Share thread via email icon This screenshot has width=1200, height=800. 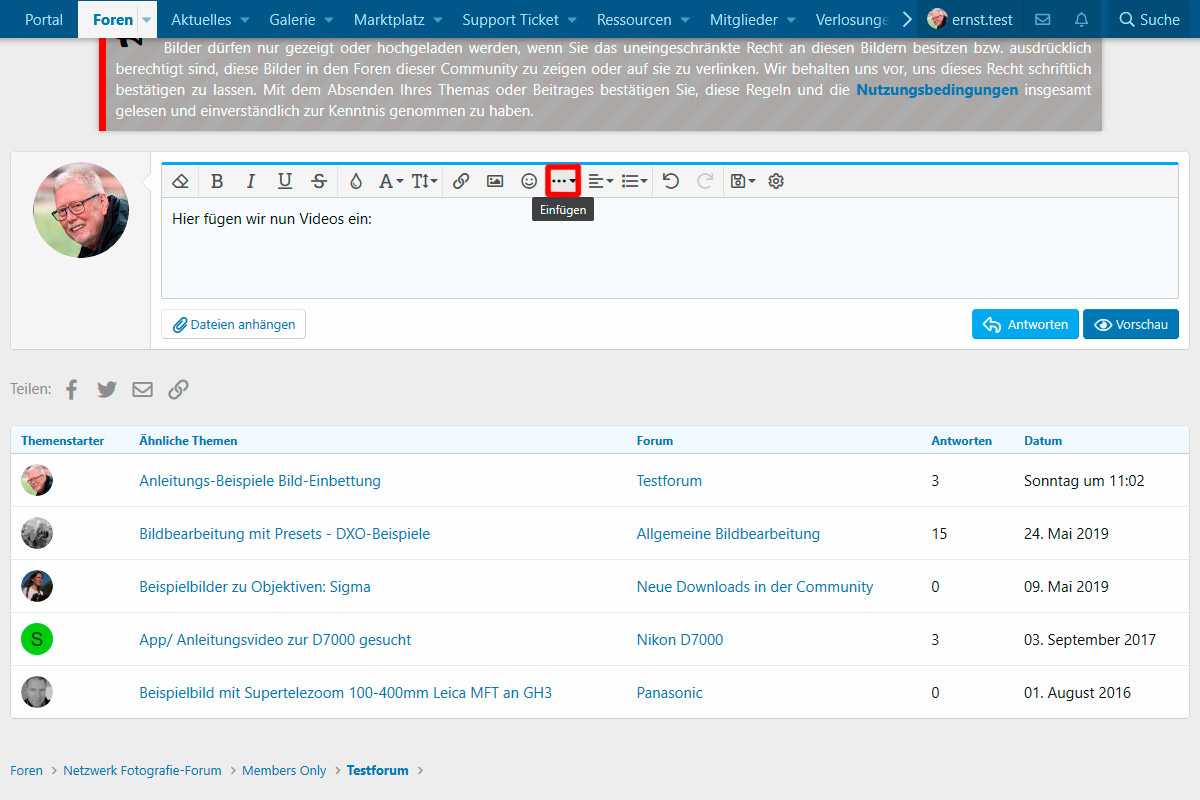point(143,390)
